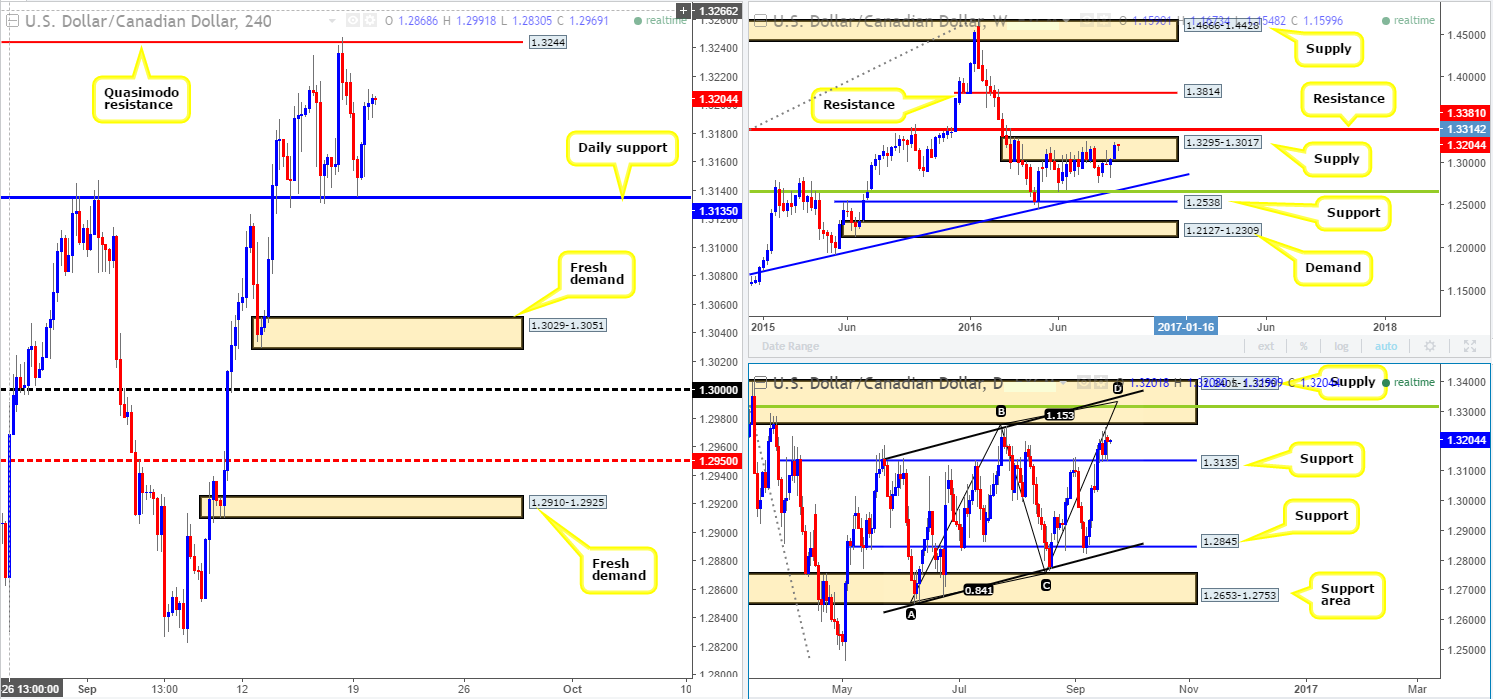Click the 1.30000 black price axis tag
The height and width of the screenshot is (699, 1493).
point(718,391)
